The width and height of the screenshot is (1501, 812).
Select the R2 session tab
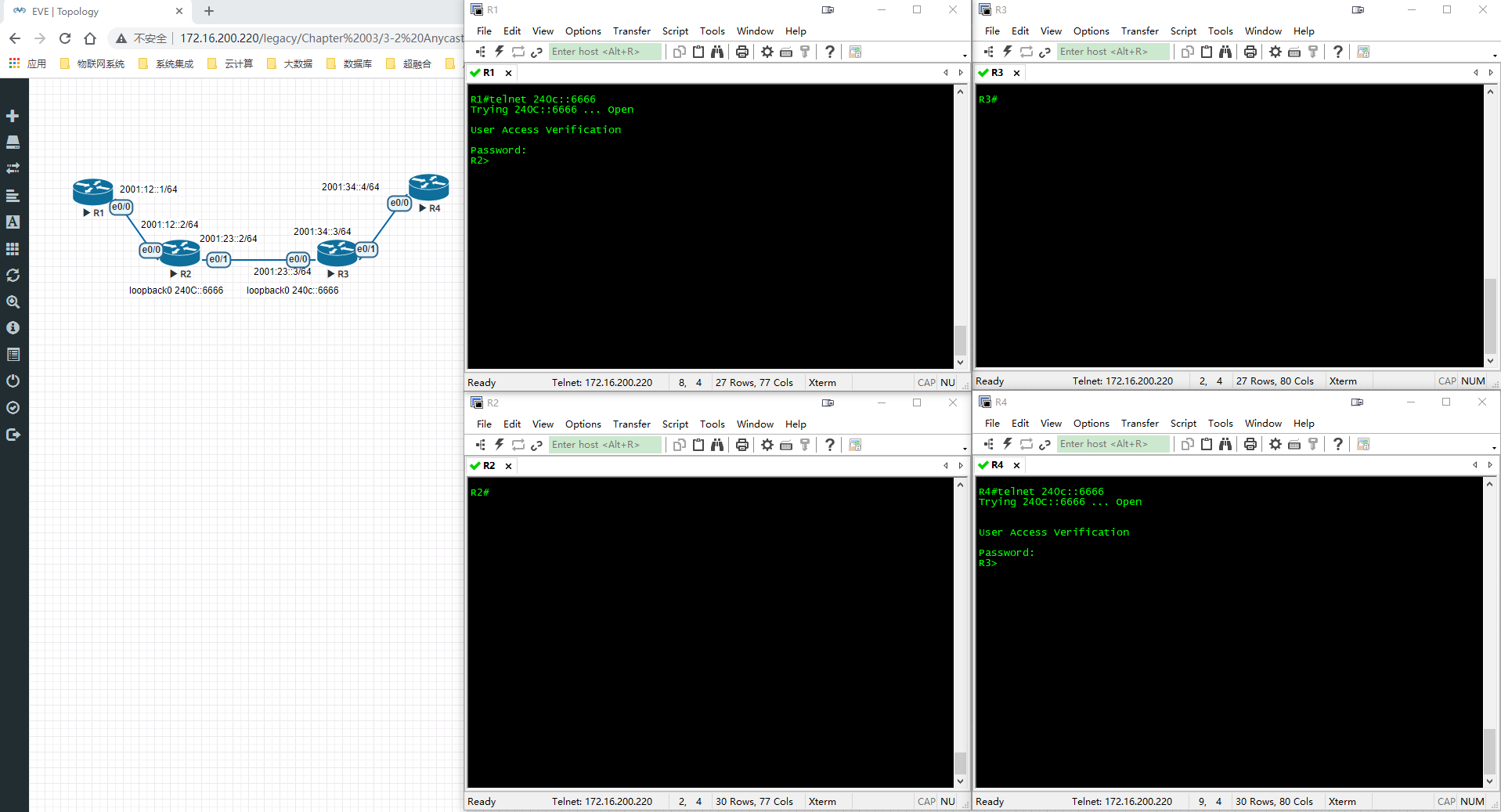tap(489, 466)
